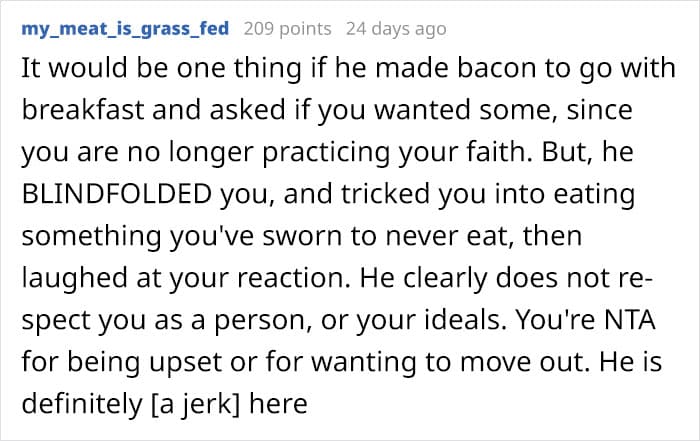
Task: Click the 209 points score label
Action: tap(288, 29)
